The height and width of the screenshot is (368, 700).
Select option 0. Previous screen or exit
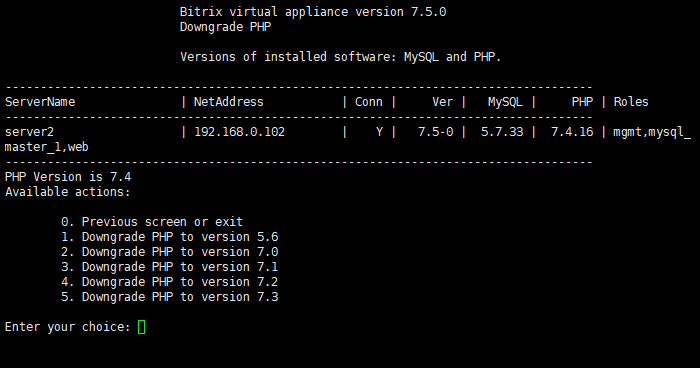tap(152, 222)
